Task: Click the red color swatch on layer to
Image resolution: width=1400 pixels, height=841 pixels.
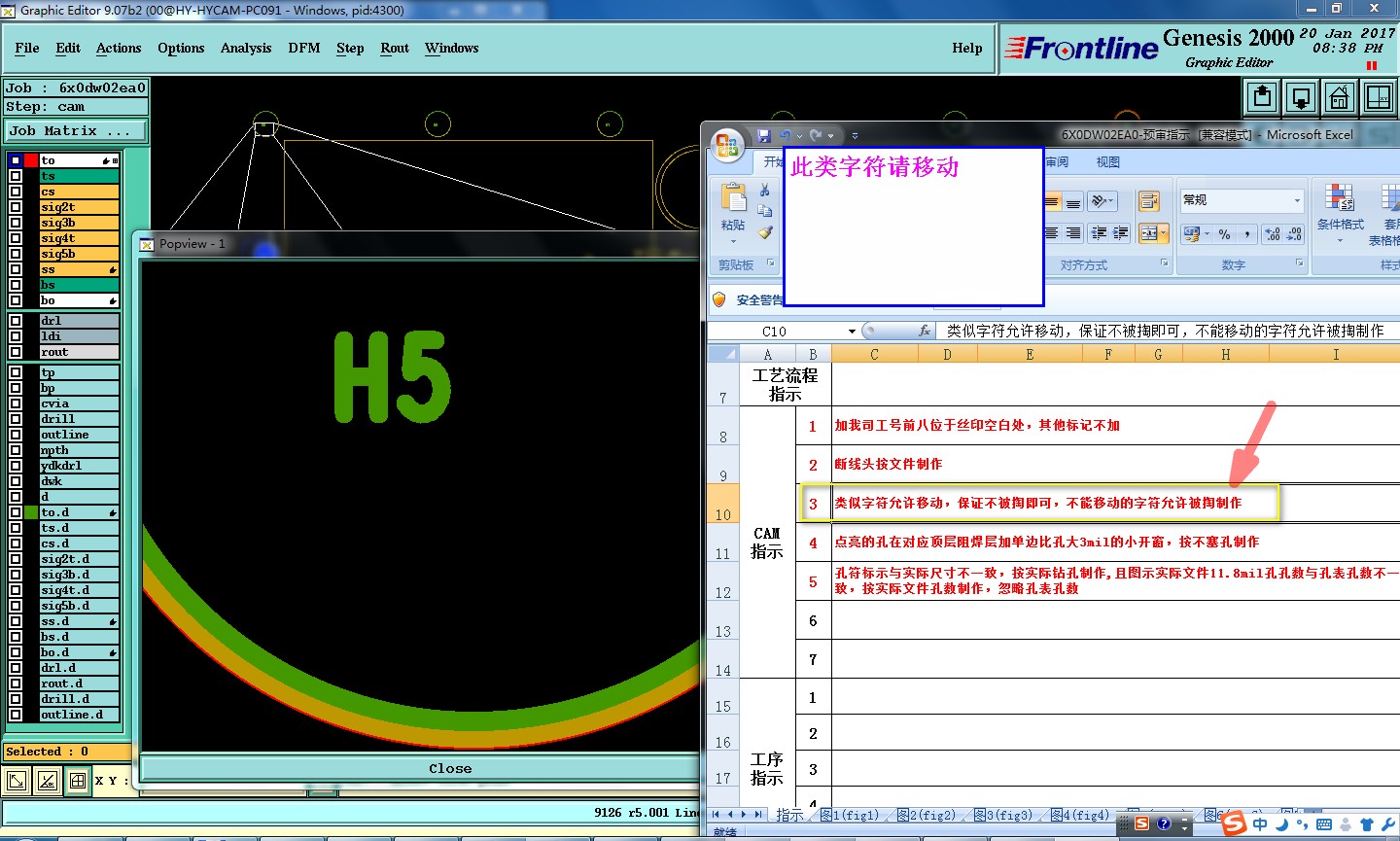Action: pos(31,160)
